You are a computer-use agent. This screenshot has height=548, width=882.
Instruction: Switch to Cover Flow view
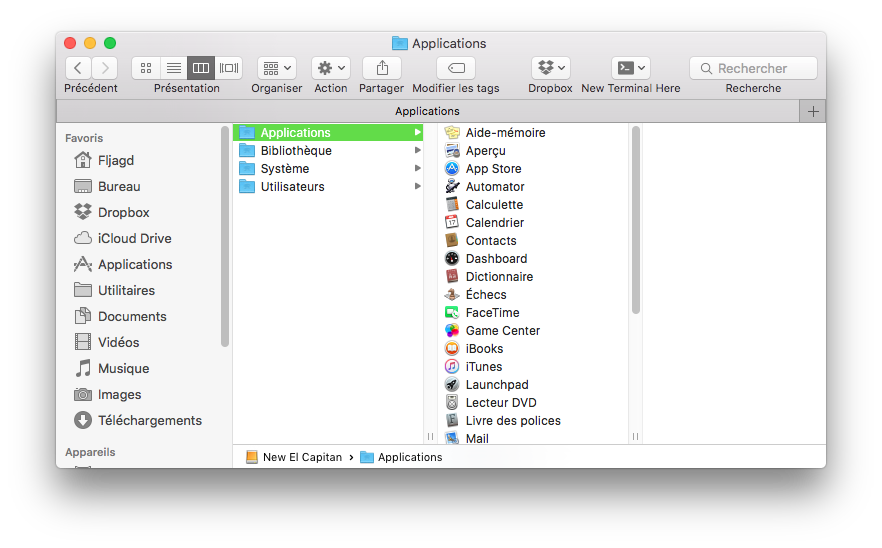tap(229, 68)
